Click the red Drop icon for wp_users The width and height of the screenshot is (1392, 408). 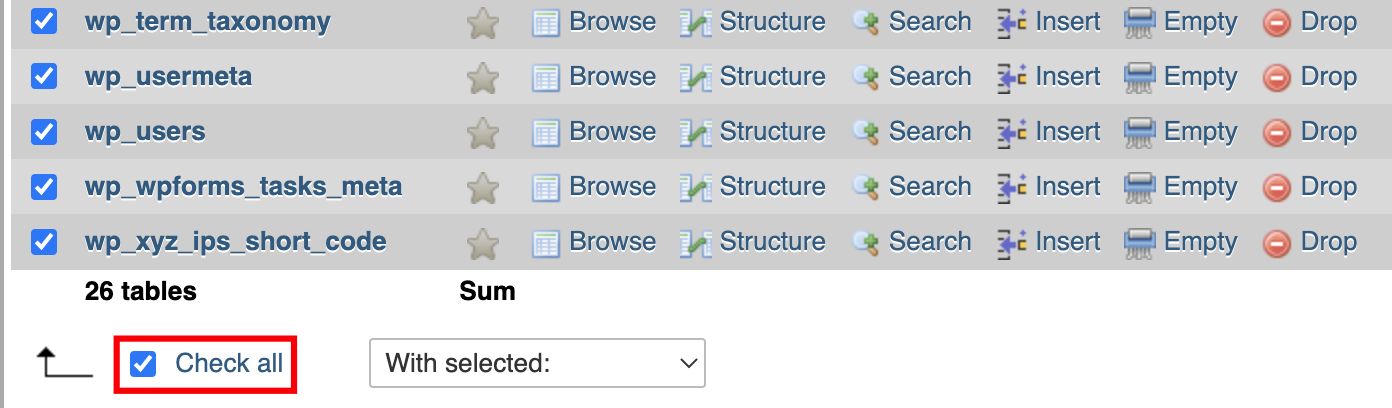tap(1276, 132)
